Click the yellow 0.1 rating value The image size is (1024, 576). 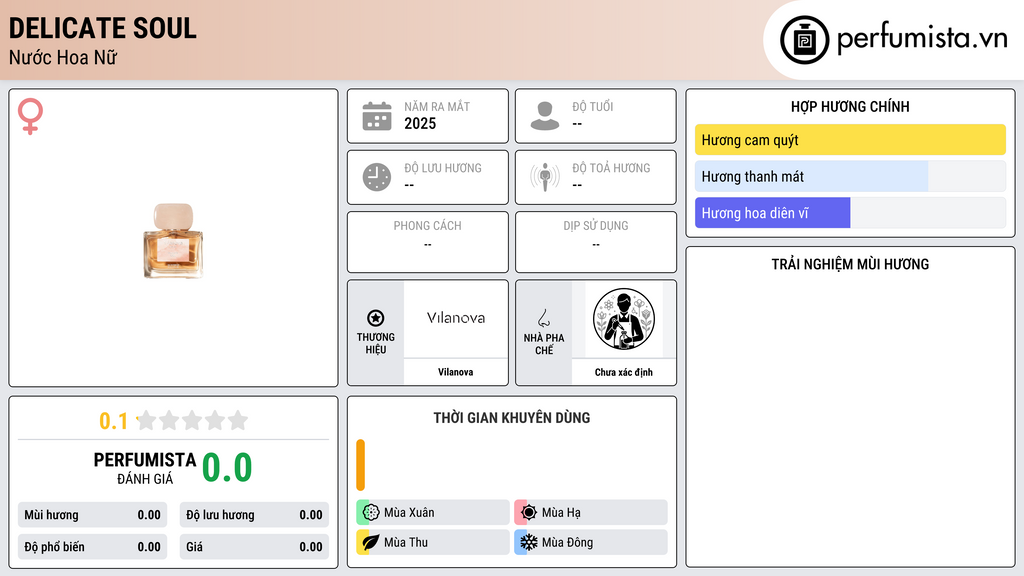click(x=113, y=421)
